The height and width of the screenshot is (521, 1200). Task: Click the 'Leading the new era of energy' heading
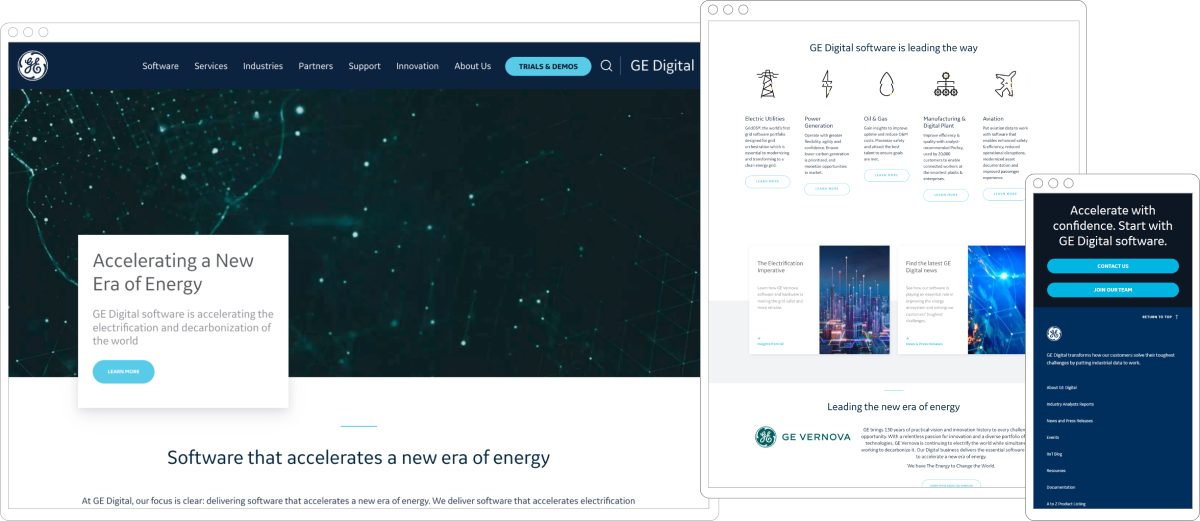(x=893, y=407)
